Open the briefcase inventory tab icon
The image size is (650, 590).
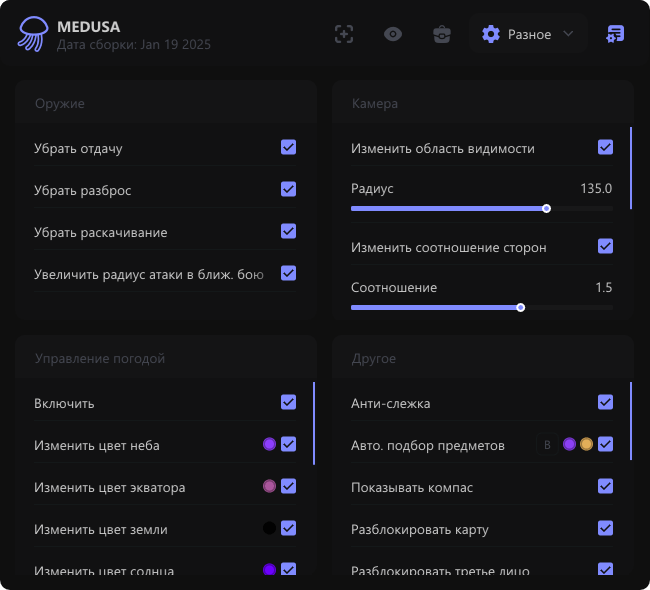click(441, 34)
